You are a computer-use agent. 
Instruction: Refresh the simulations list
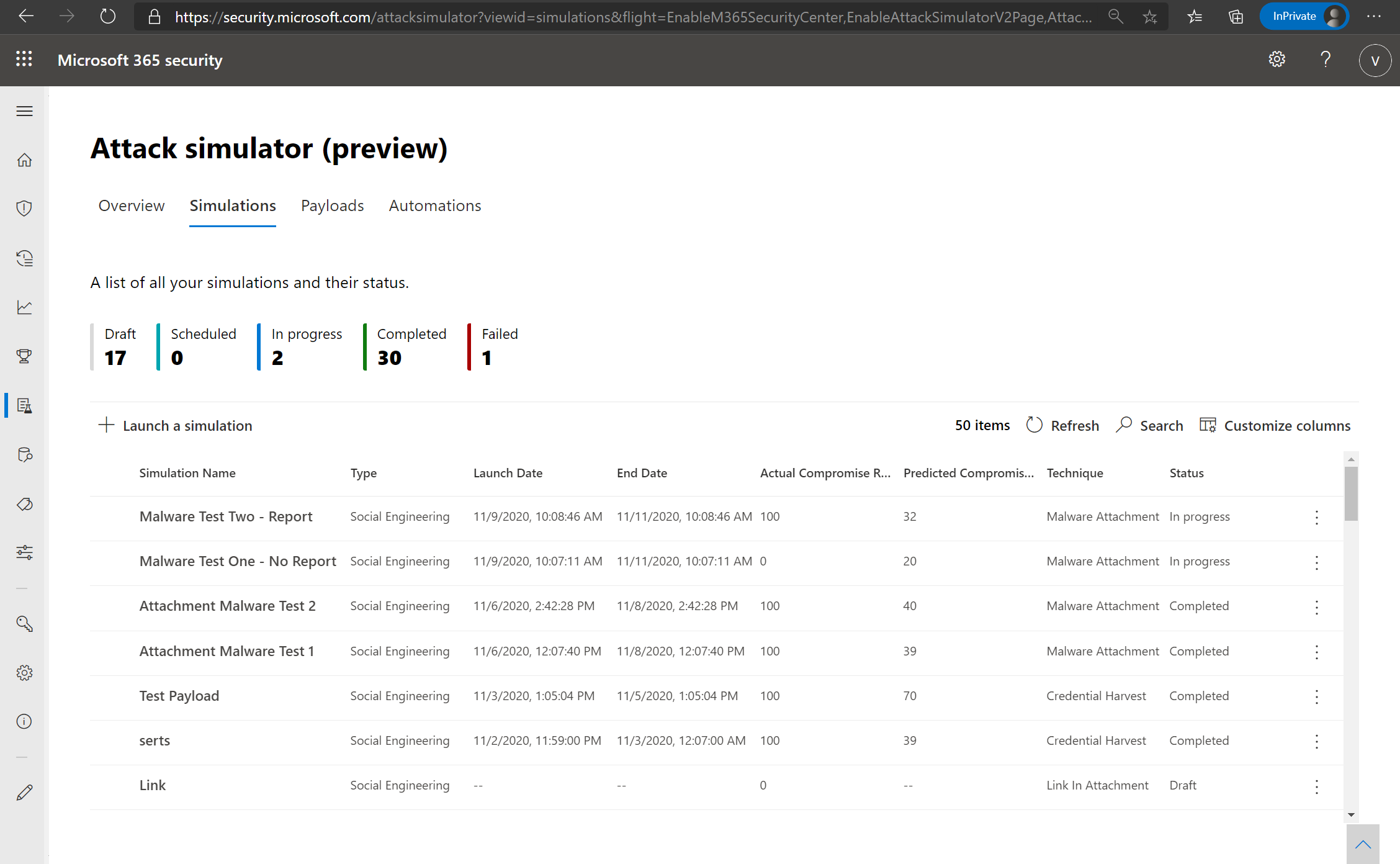pos(1062,425)
